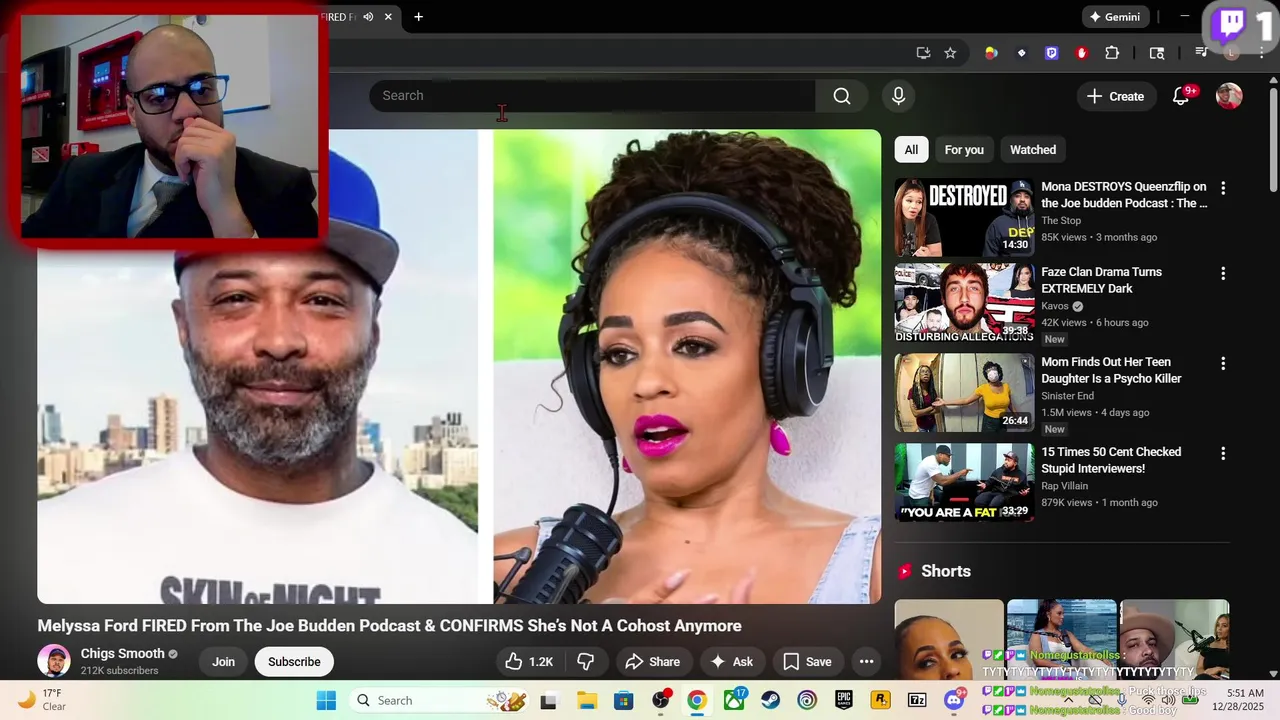Dislike the video with thumbs-down

[586, 662]
